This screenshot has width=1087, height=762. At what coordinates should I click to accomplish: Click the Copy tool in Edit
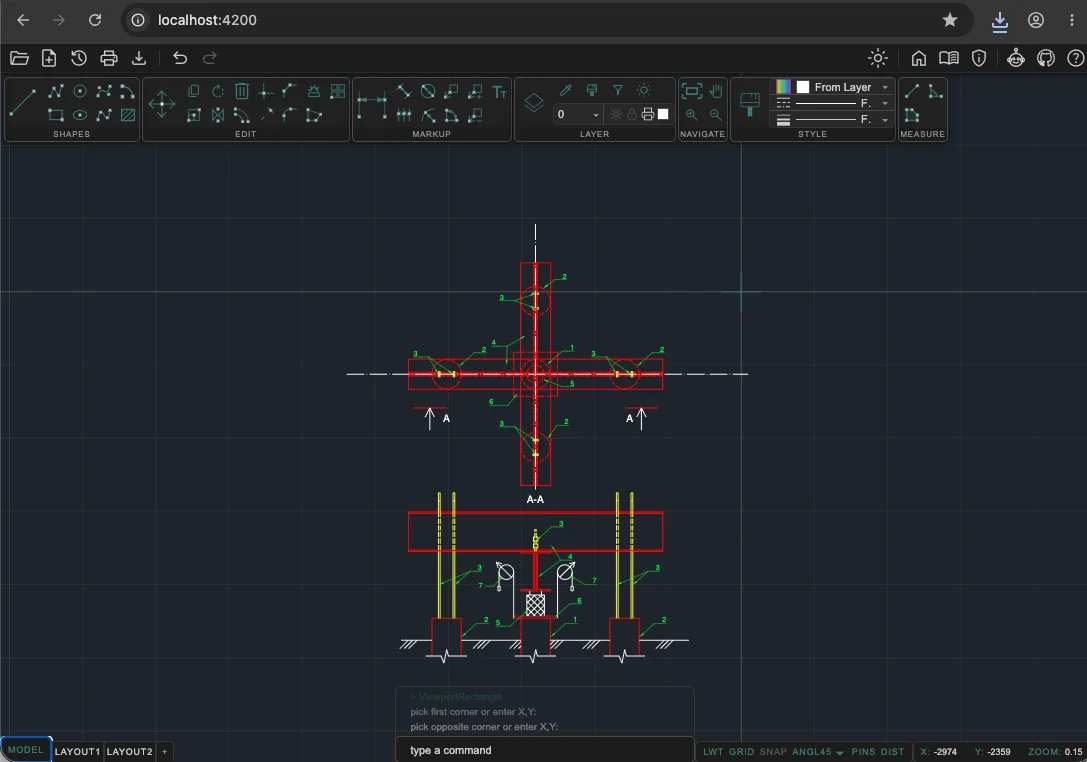(194, 92)
